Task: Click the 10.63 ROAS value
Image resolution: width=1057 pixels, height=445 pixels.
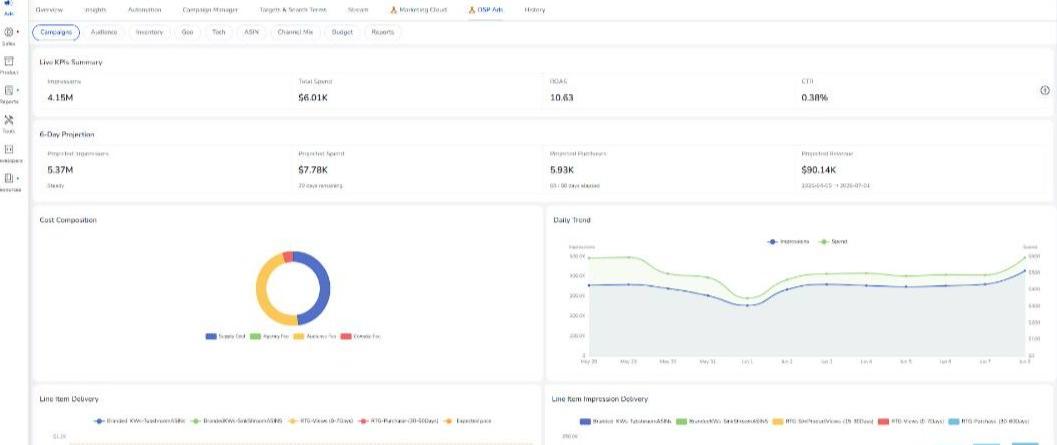Action: click(x=562, y=98)
